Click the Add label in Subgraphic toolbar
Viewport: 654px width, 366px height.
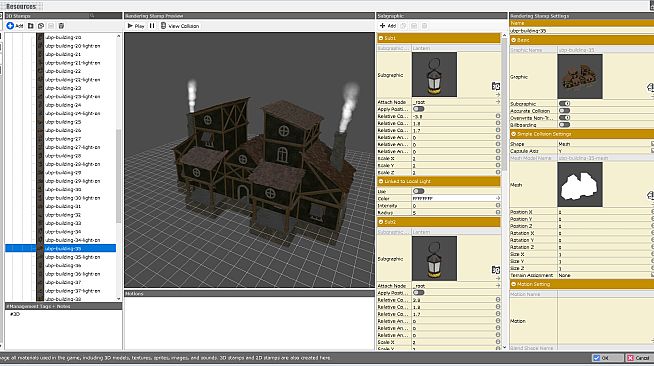(x=392, y=26)
